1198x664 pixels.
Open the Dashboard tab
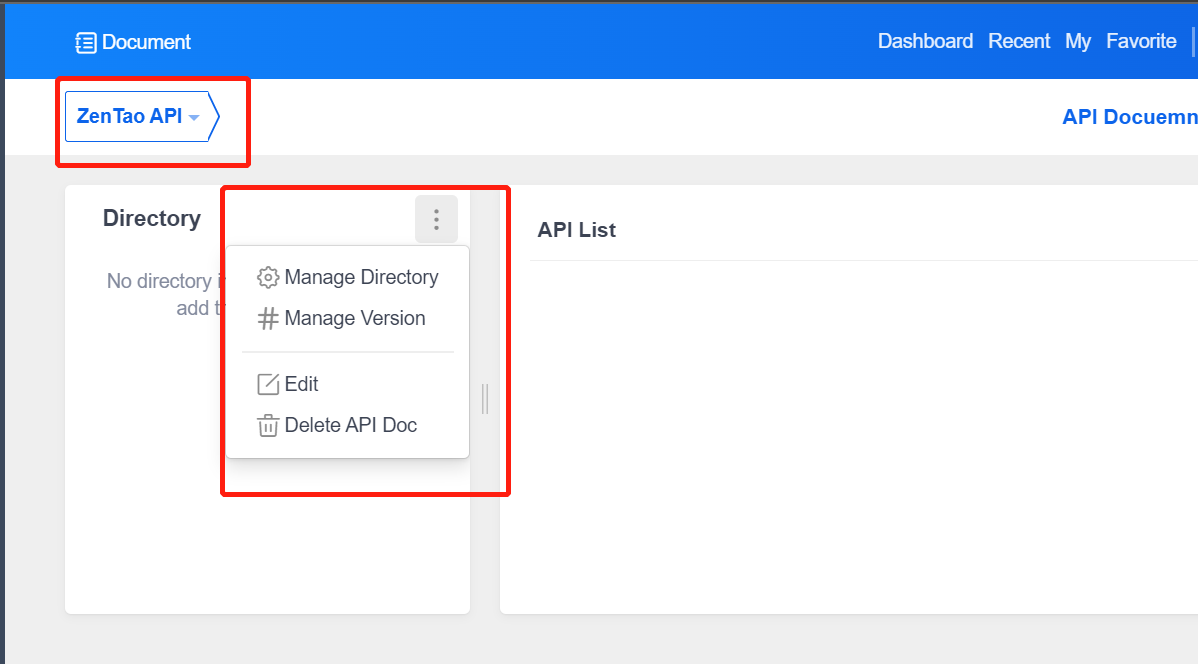(925, 41)
